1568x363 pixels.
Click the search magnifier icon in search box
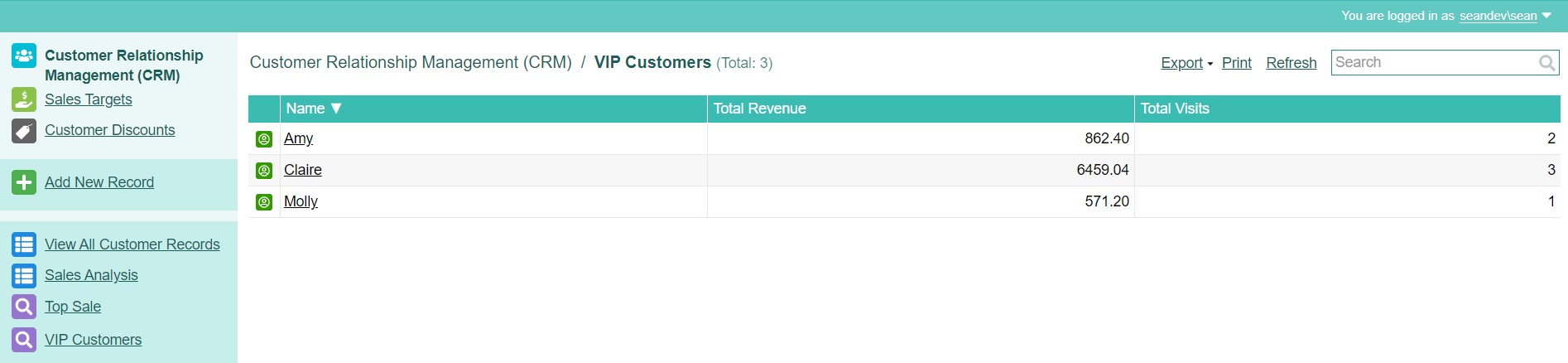1546,63
